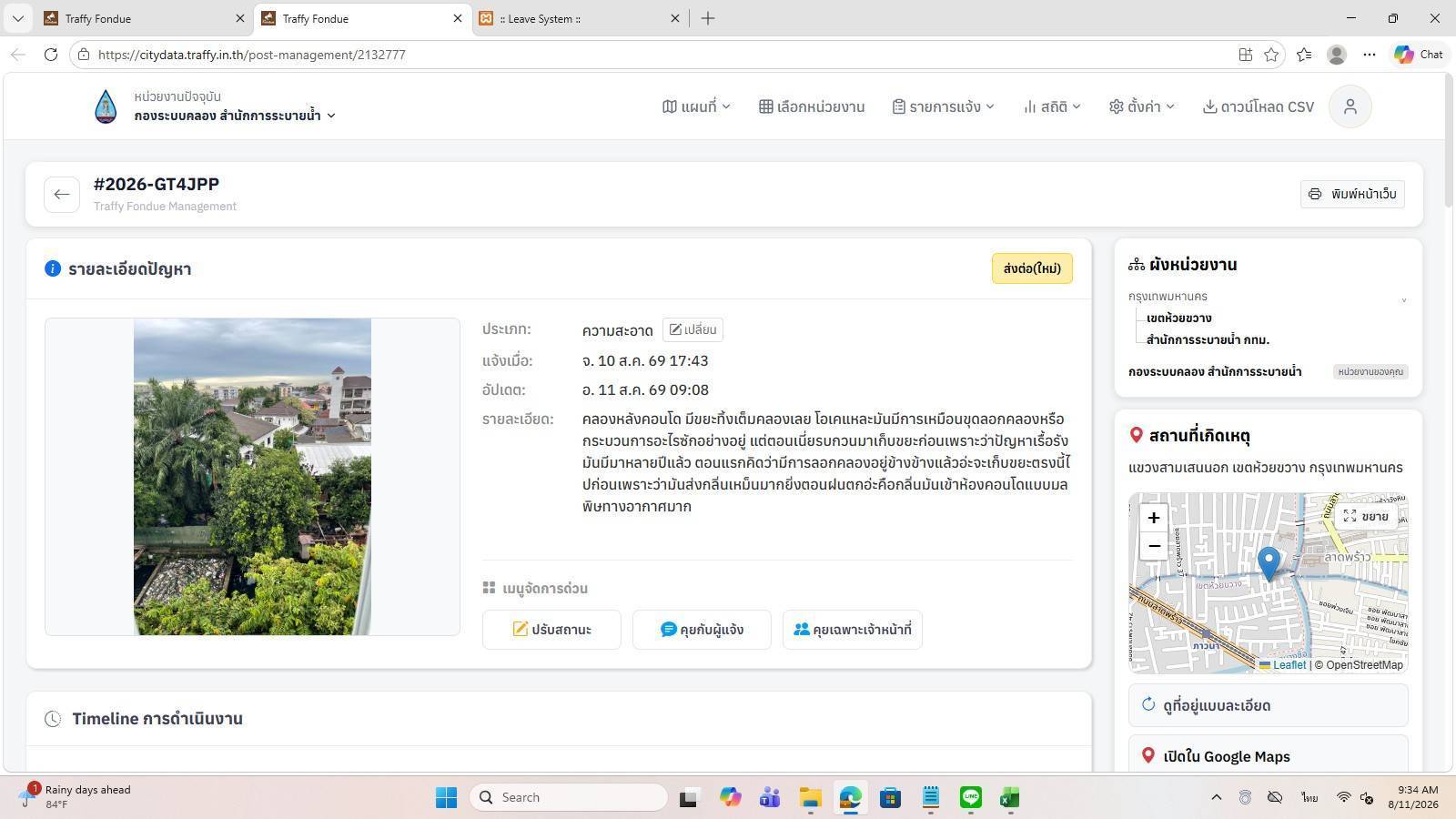Open a new browser tab
1456x819 pixels.
(708, 18)
